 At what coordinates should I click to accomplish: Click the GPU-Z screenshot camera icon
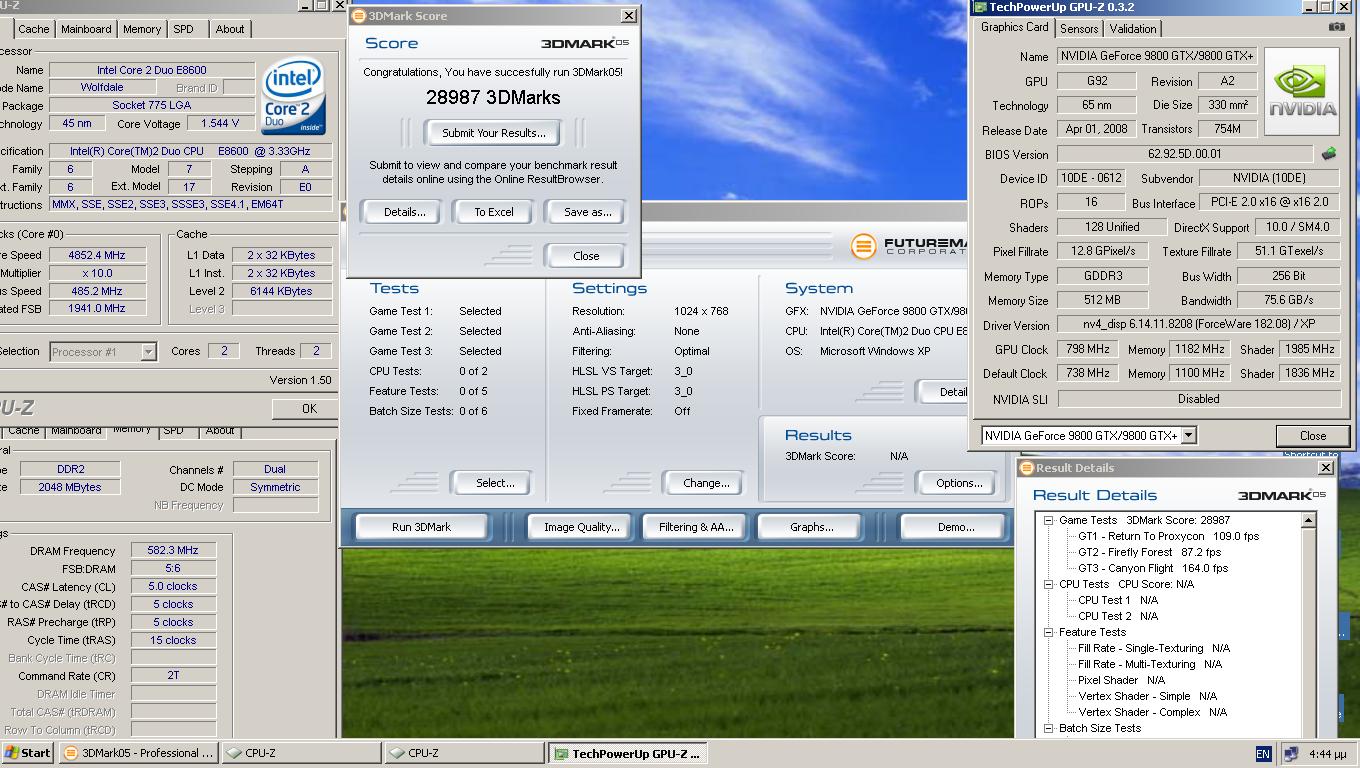coord(1336,28)
